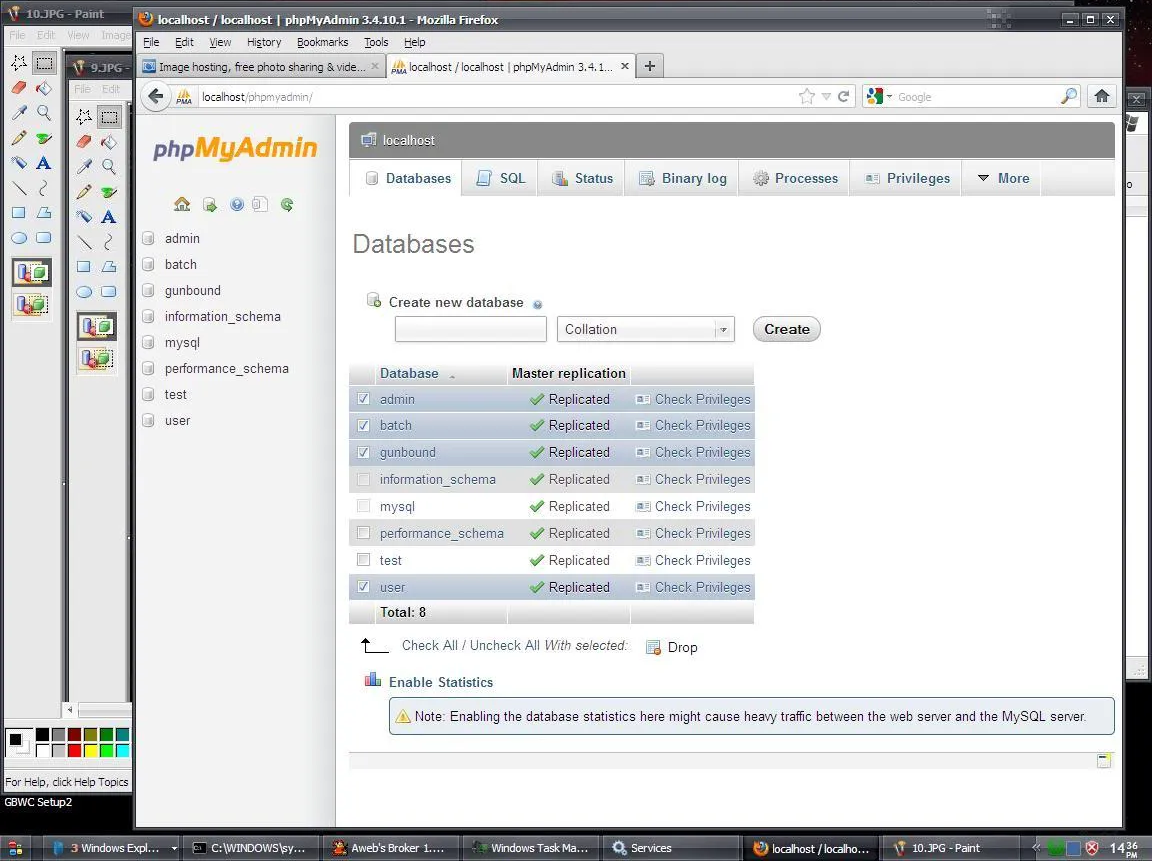Uncheck the admin database checkbox

coord(363,399)
